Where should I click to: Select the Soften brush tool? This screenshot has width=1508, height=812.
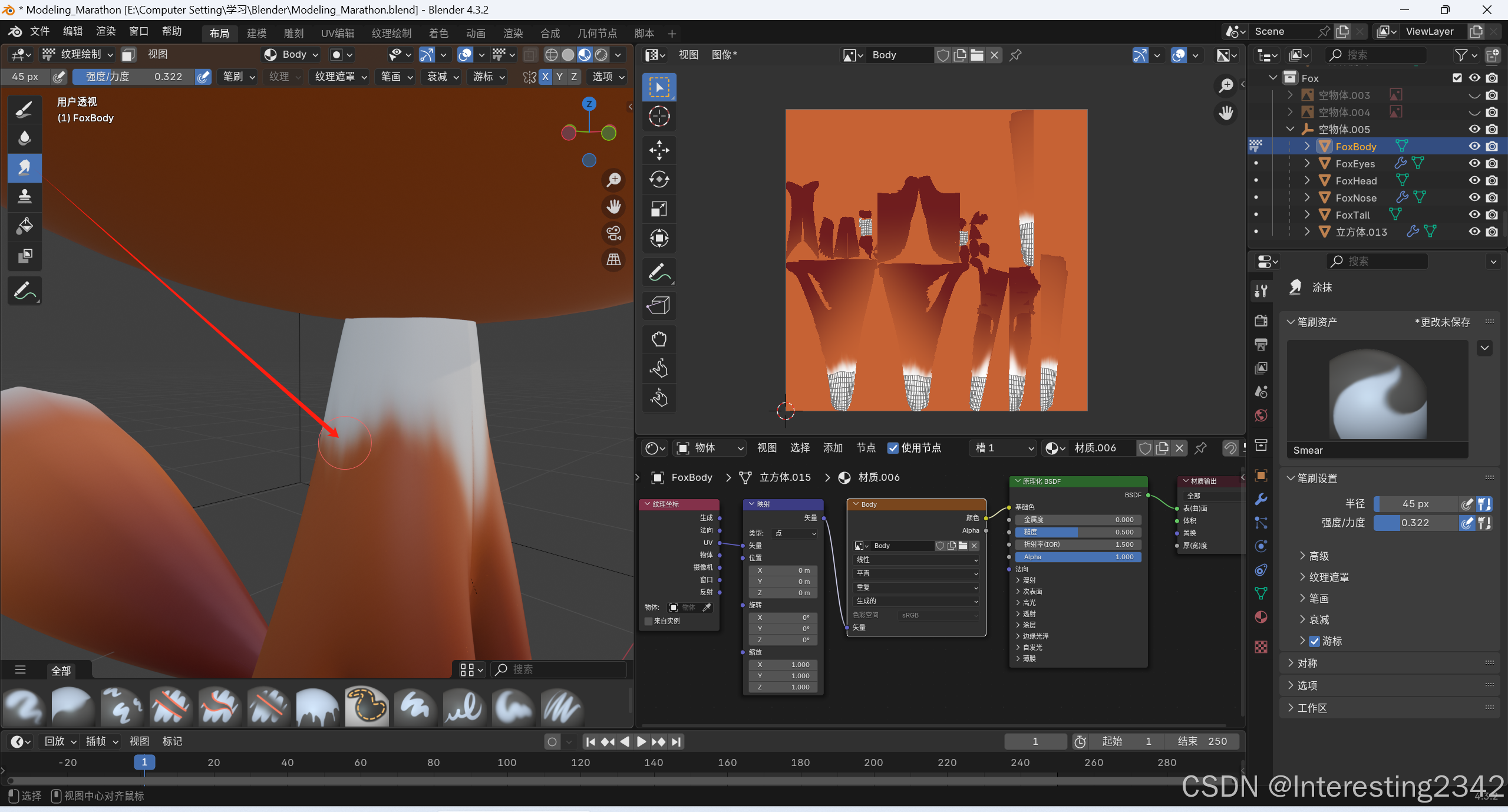pos(24,138)
